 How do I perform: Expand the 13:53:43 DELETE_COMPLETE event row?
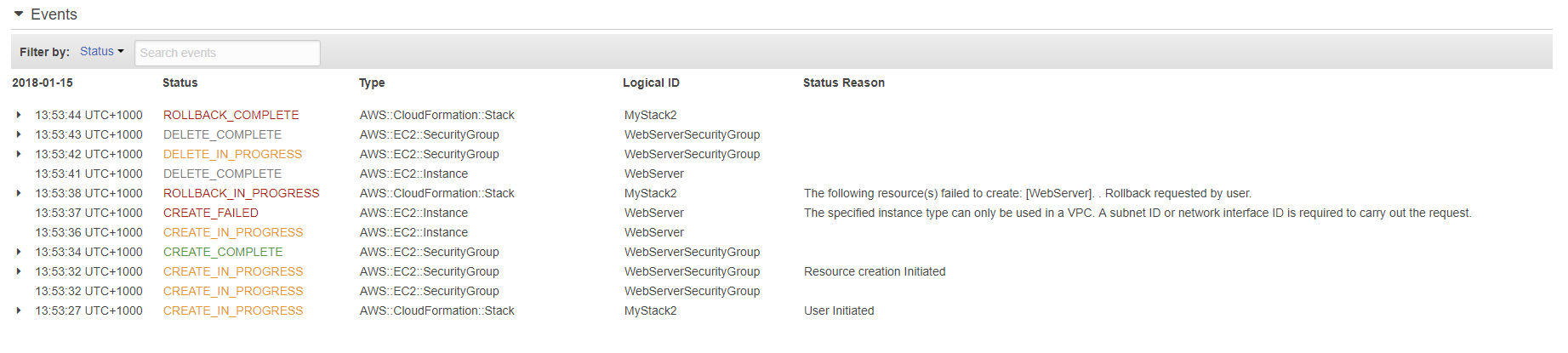coord(19,134)
